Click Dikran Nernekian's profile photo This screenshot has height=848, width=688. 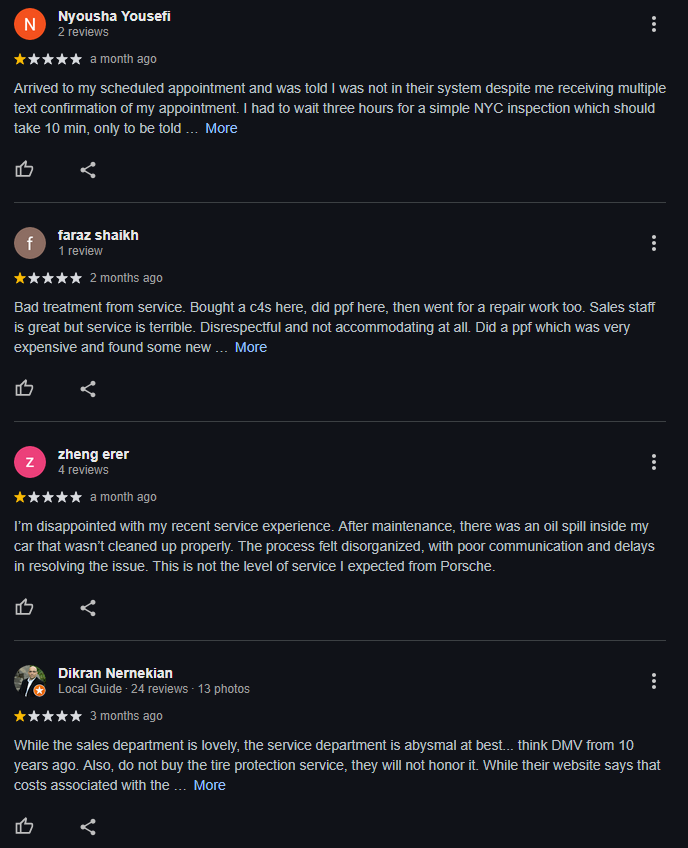30,681
